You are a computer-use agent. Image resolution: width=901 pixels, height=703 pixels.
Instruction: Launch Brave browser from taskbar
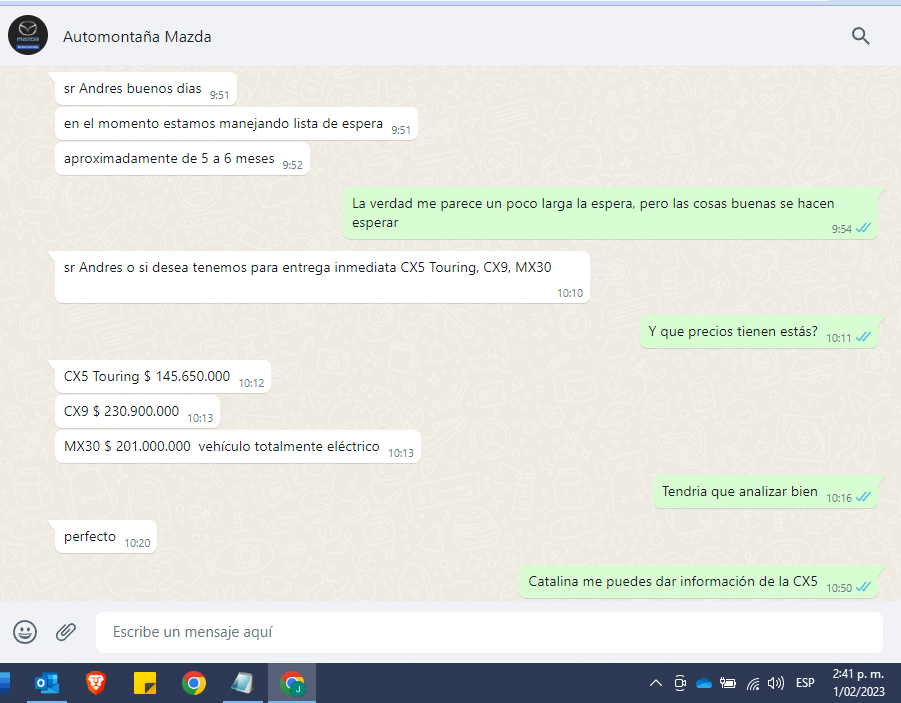[95, 683]
